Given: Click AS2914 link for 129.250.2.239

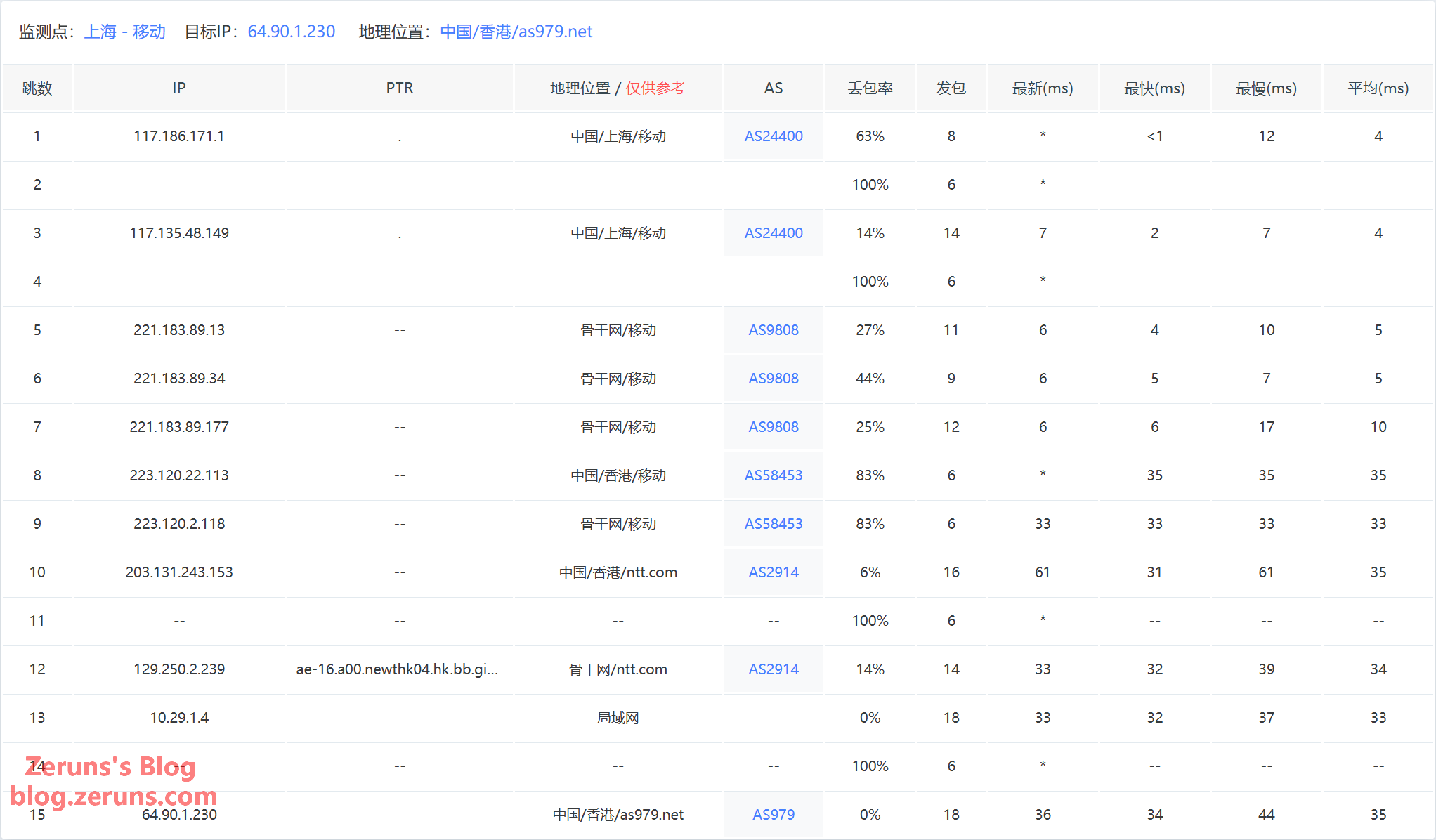Looking at the screenshot, I should tap(773, 669).
